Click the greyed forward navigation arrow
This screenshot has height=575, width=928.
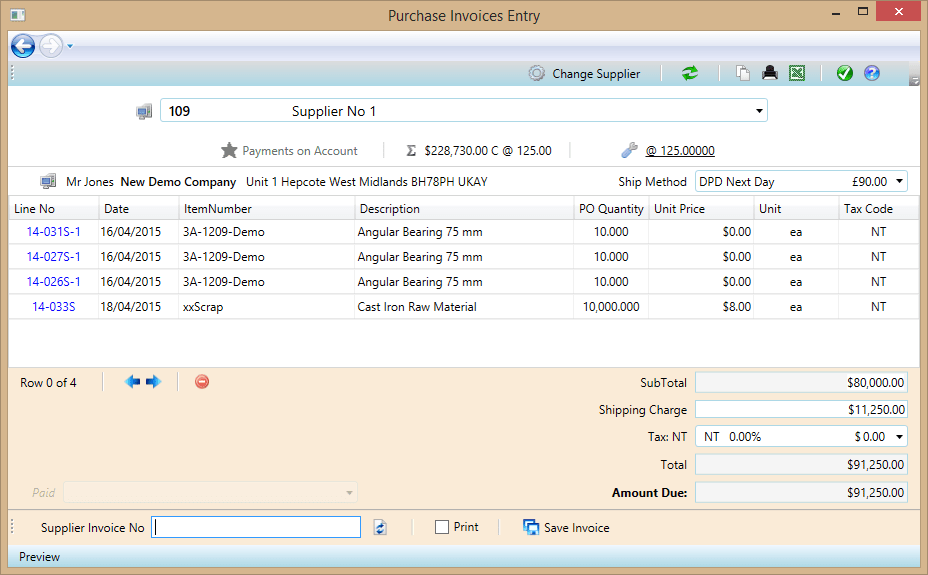point(51,46)
